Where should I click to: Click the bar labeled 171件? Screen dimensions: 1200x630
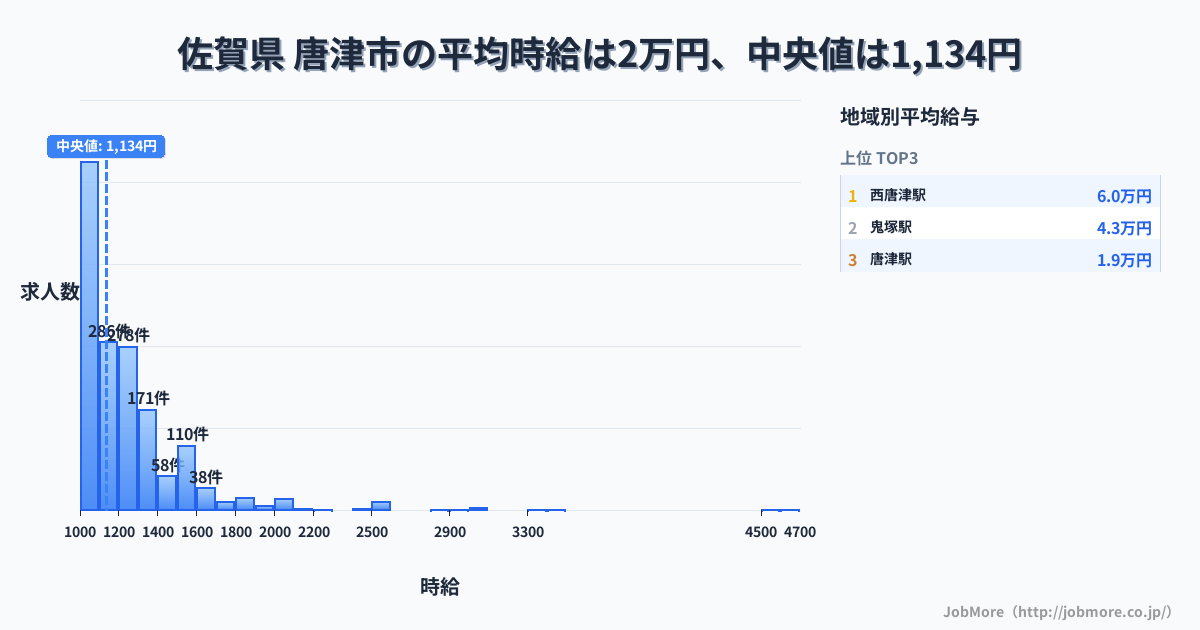coord(147,460)
